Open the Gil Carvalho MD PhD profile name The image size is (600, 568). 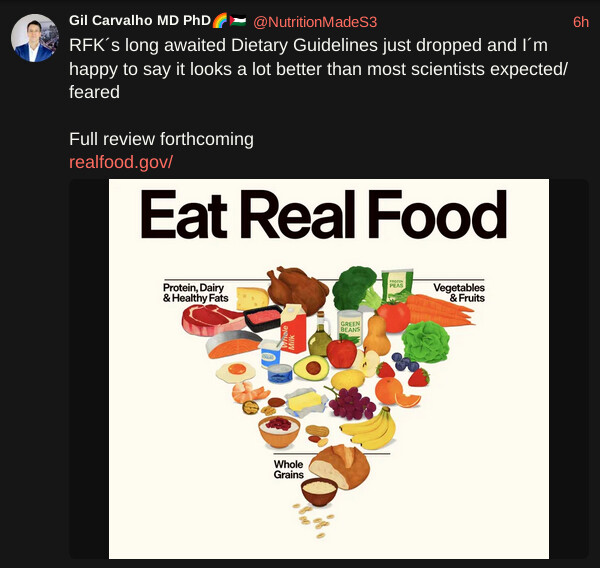(x=139, y=21)
